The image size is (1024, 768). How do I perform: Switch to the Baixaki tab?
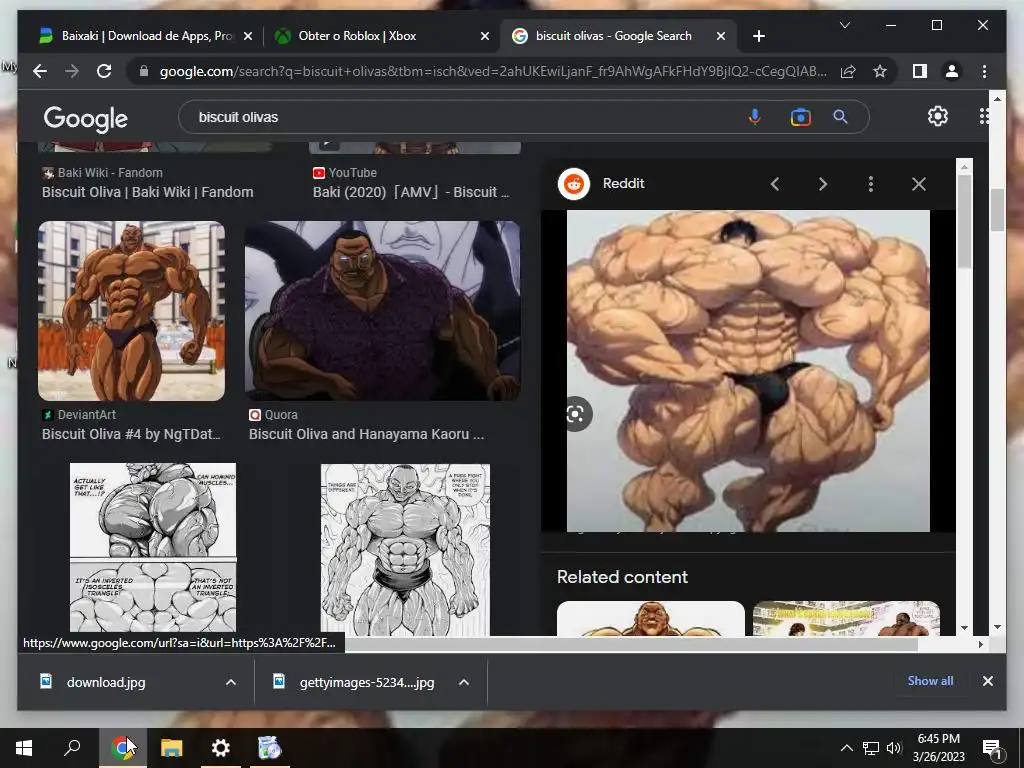(x=138, y=36)
